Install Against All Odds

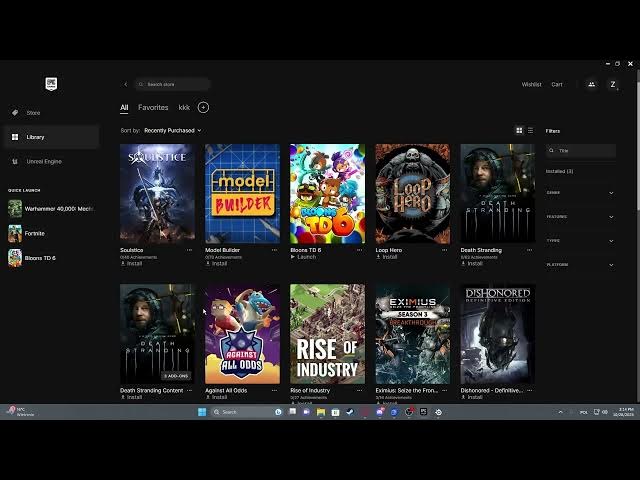tap(216, 397)
